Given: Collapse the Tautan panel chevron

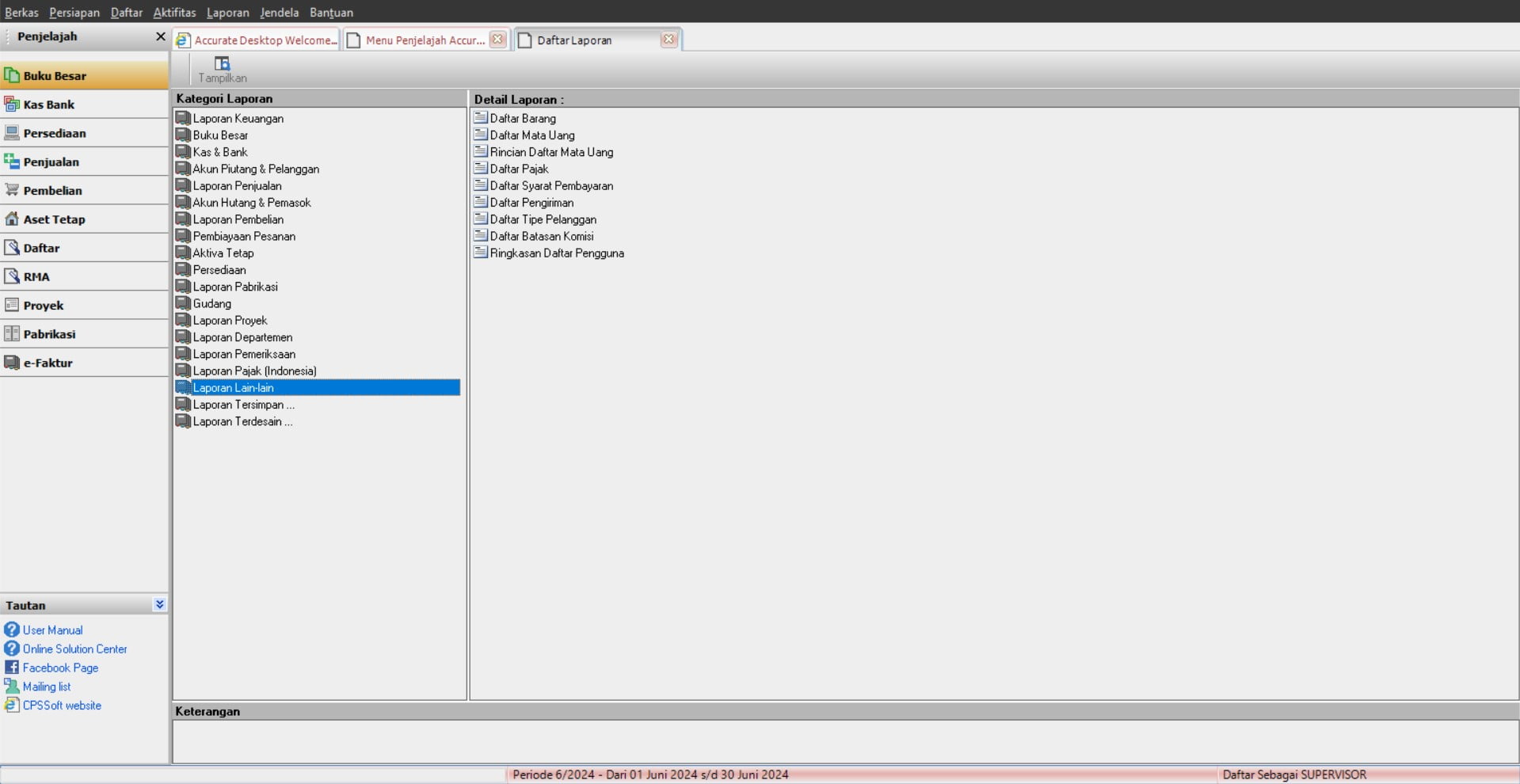Looking at the screenshot, I should click(x=159, y=604).
